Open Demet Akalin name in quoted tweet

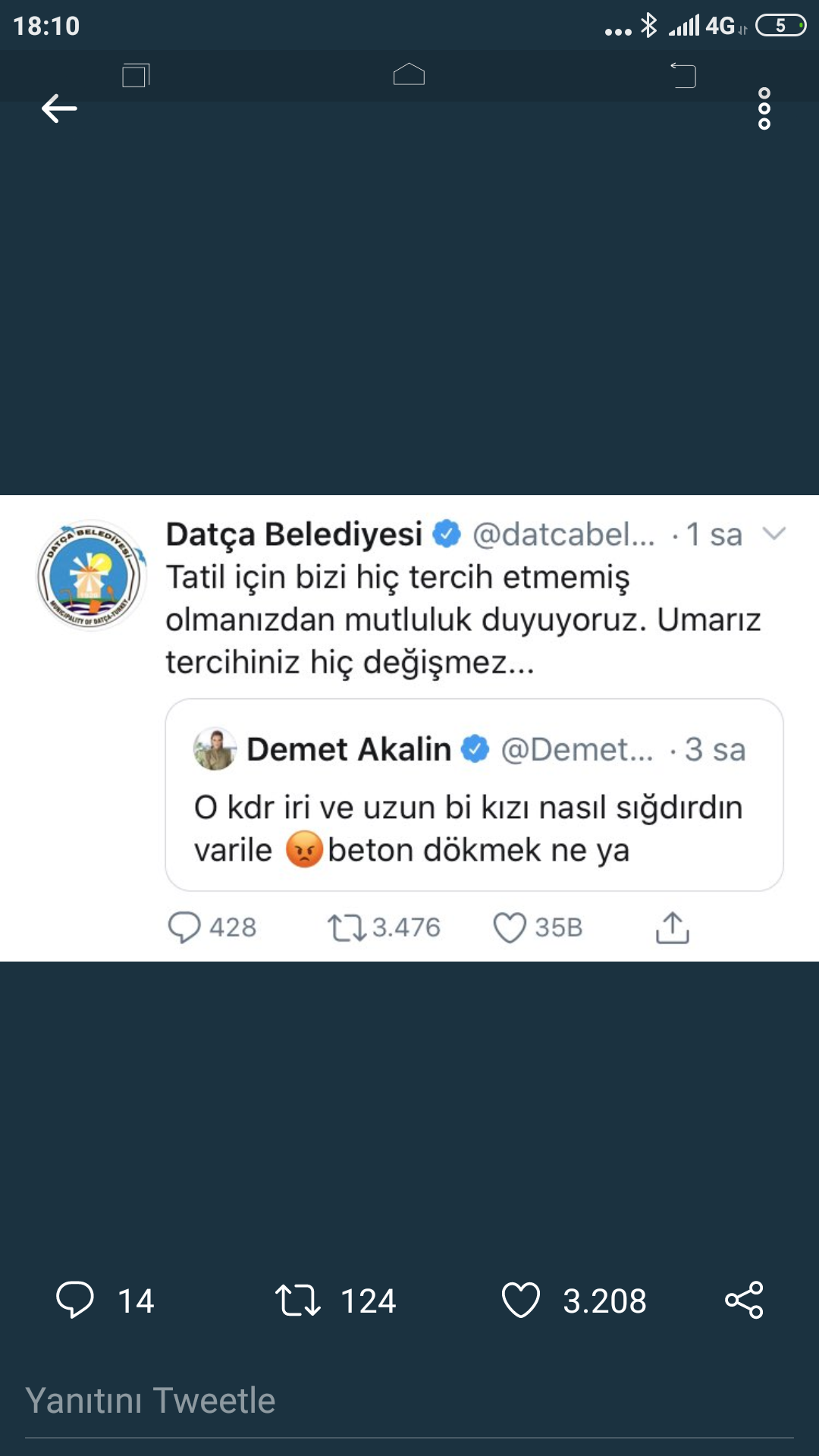point(349,749)
